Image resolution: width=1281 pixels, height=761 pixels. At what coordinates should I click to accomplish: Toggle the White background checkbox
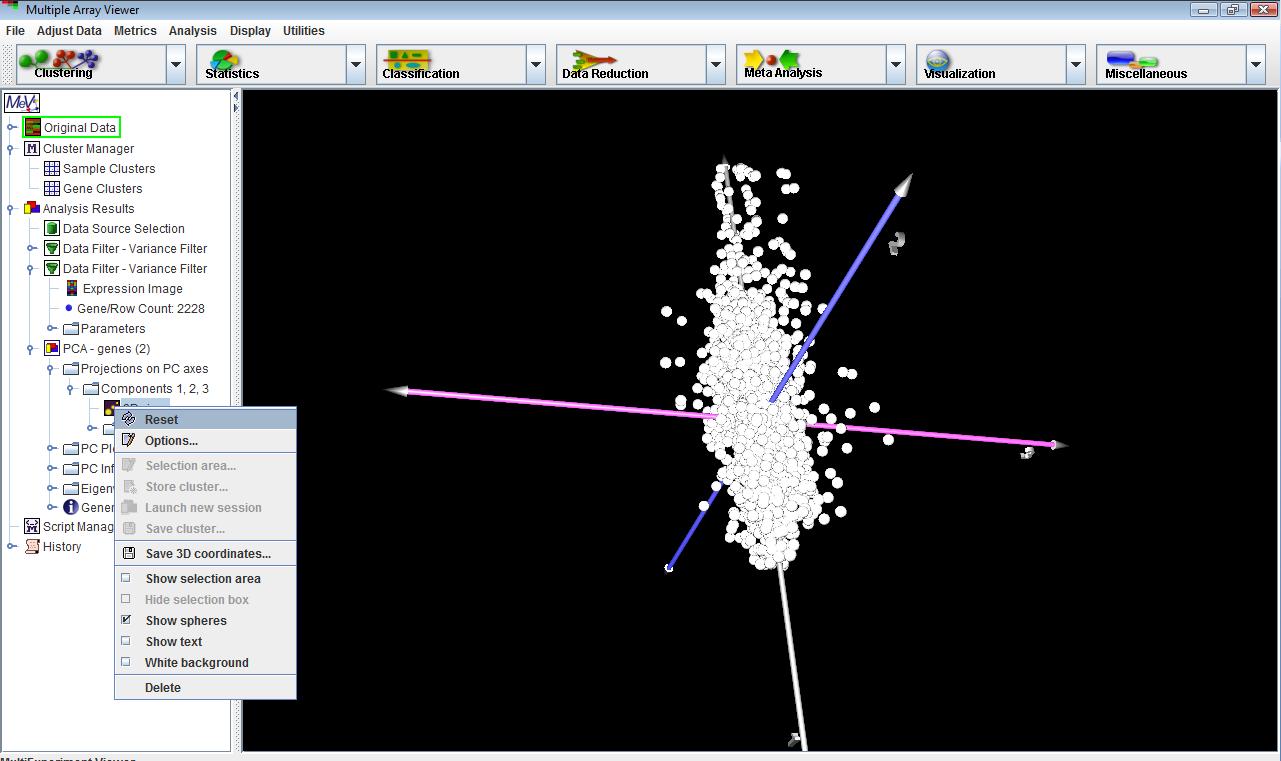tap(126, 662)
